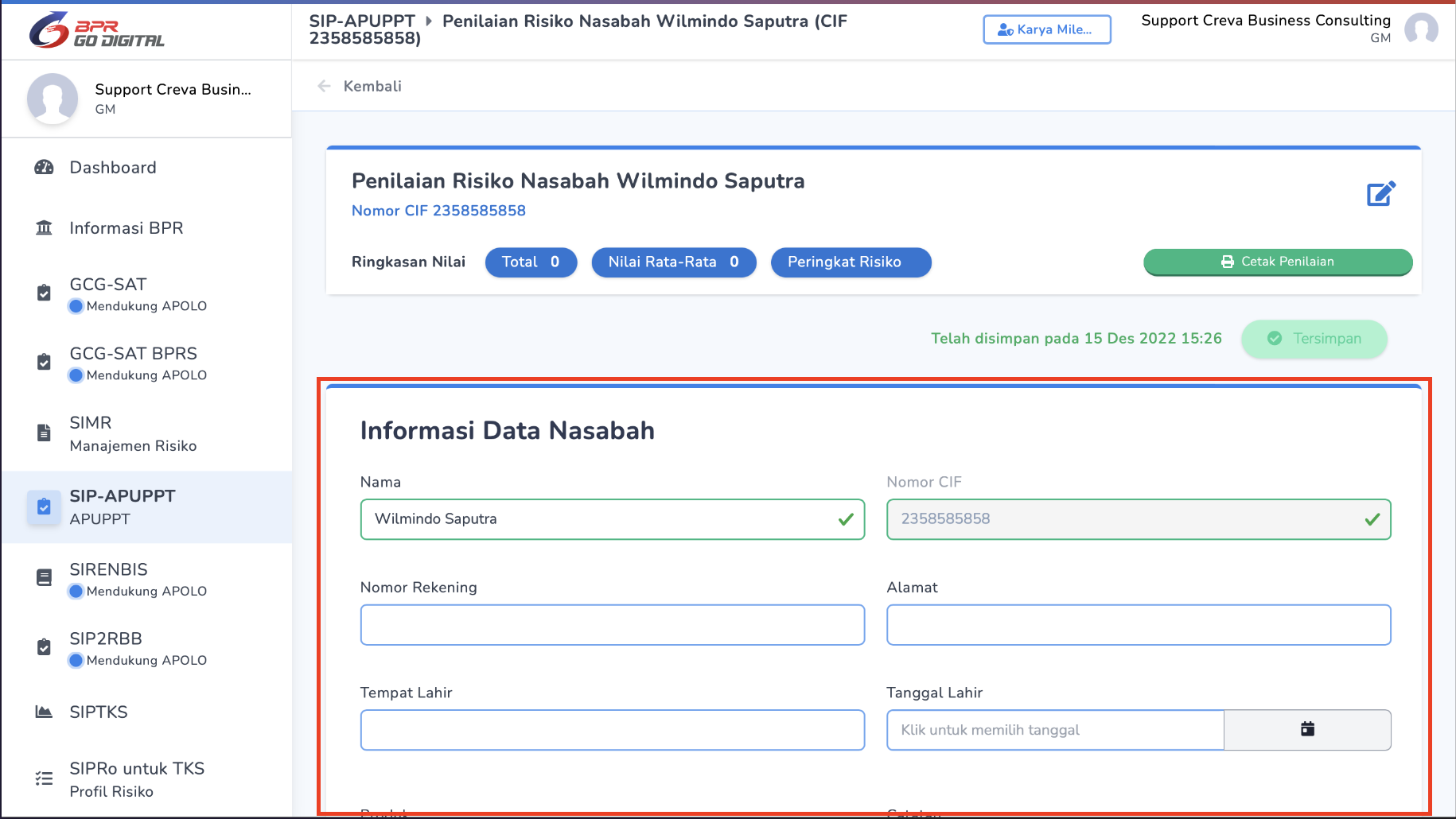This screenshot has height=819, width=1456.
Task: Open SIMR Manajemen Risiko menu
Action: coord(146,433)
